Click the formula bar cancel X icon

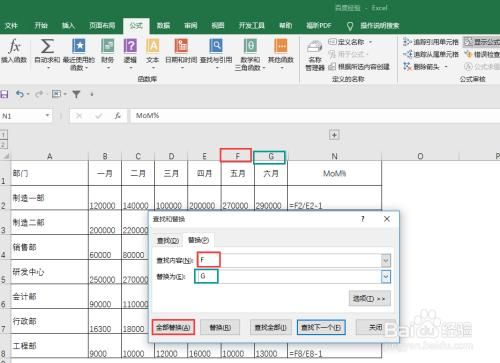(79, 116)
